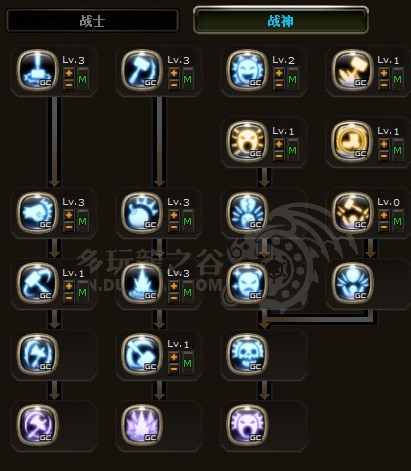Select the golden ring skill icon
The width and height of the screenshot is (411, 471).
(352, 141)
